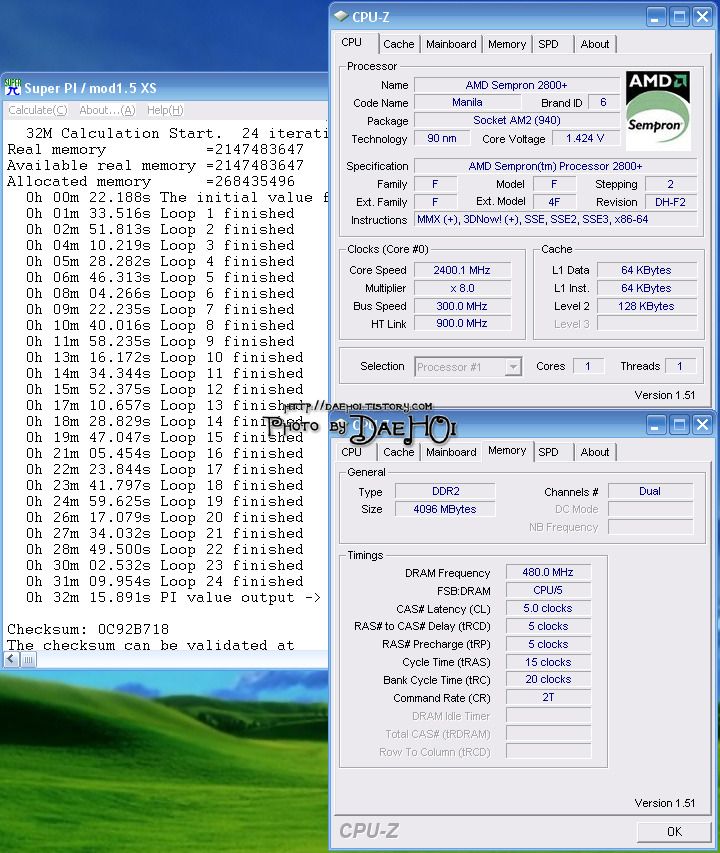Click the Core Voltage value 1.424 V
Image resolution: width=720 pixels, height=853 pixels.
585,138
